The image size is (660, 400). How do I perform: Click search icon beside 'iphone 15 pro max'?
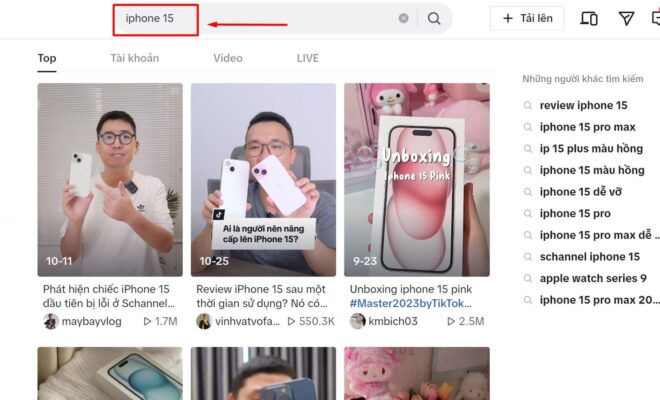click(x=527, y=127)
